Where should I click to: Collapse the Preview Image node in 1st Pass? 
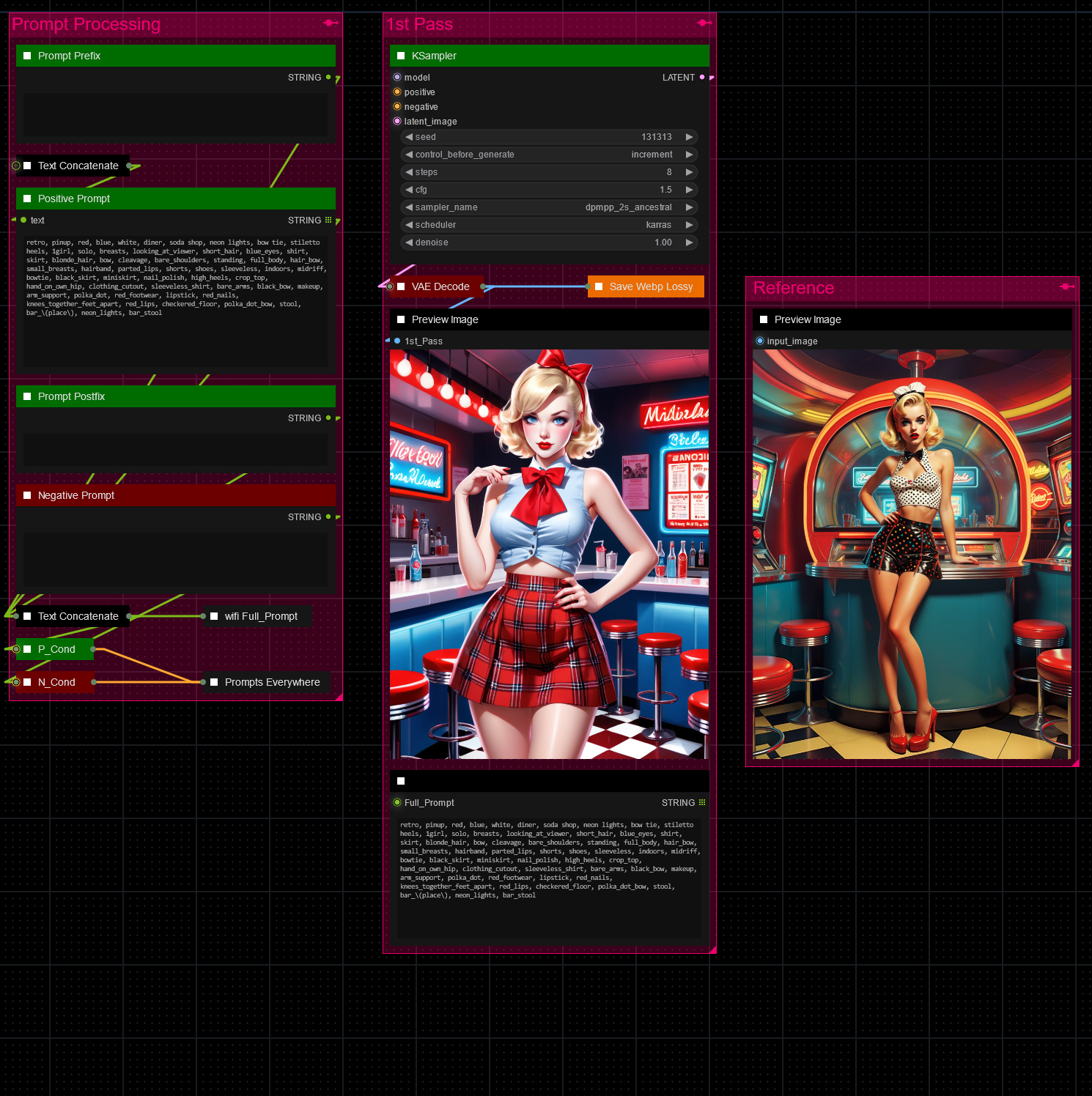click(x=401, y=319)
